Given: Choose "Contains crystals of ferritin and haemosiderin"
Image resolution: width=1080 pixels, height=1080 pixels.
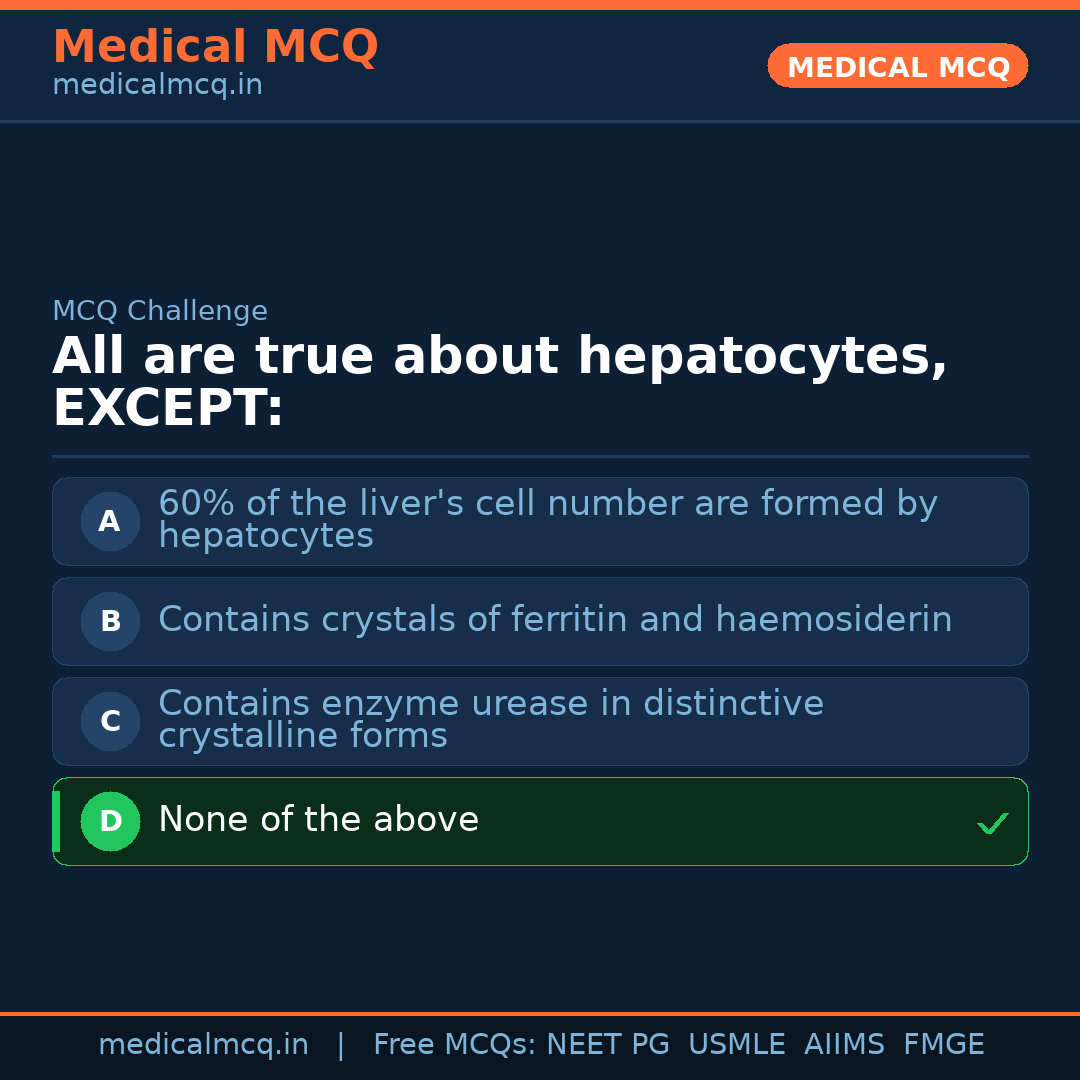Looking at the screenshot, I should [555, 620].
